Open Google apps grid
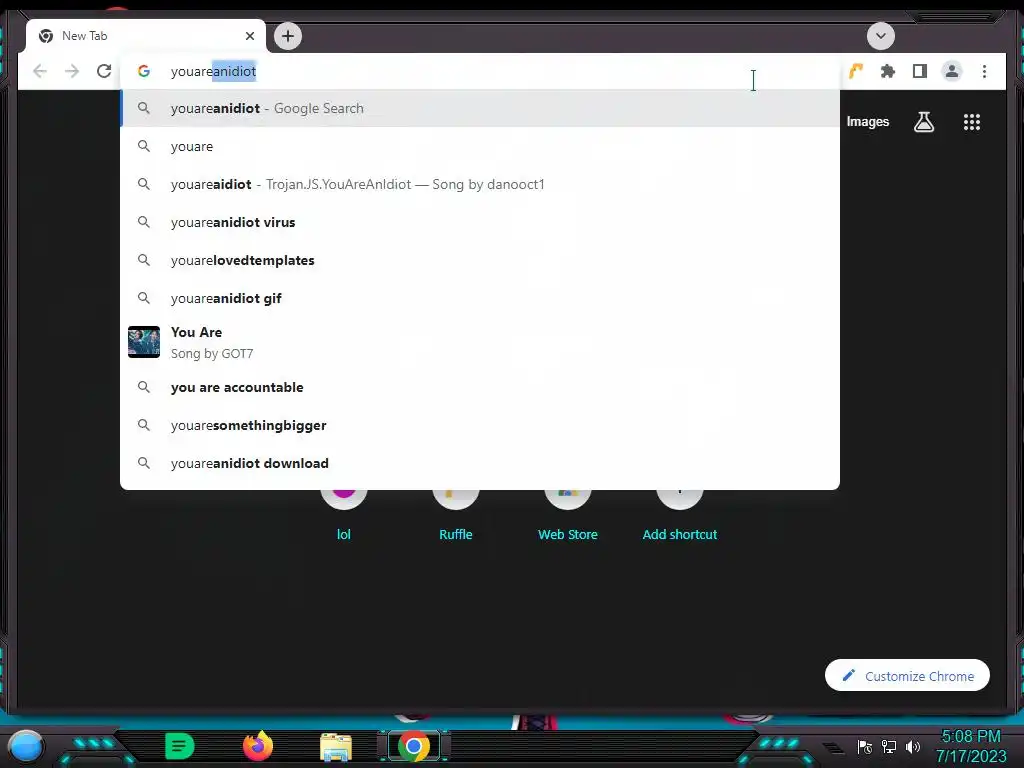The height and width of the screenshot is (768, 1024). [971, 121]
